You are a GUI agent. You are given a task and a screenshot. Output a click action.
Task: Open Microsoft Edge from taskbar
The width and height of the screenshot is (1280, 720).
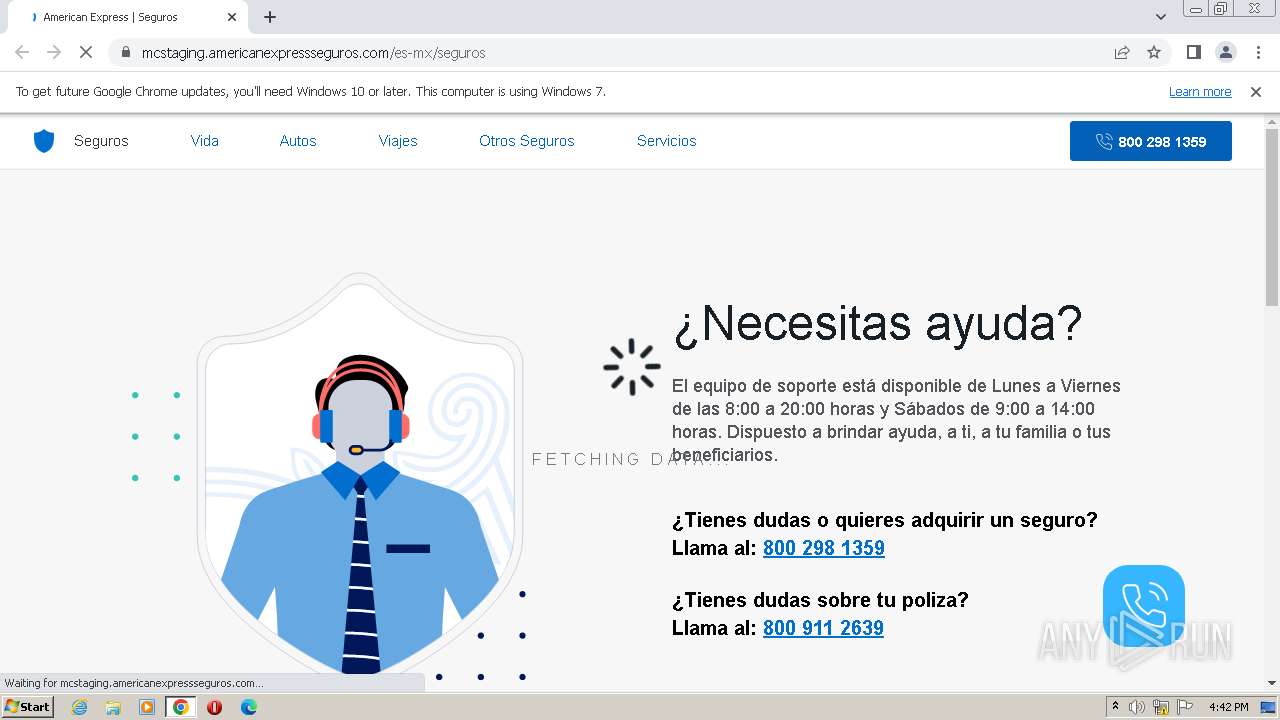pos(249,707)
